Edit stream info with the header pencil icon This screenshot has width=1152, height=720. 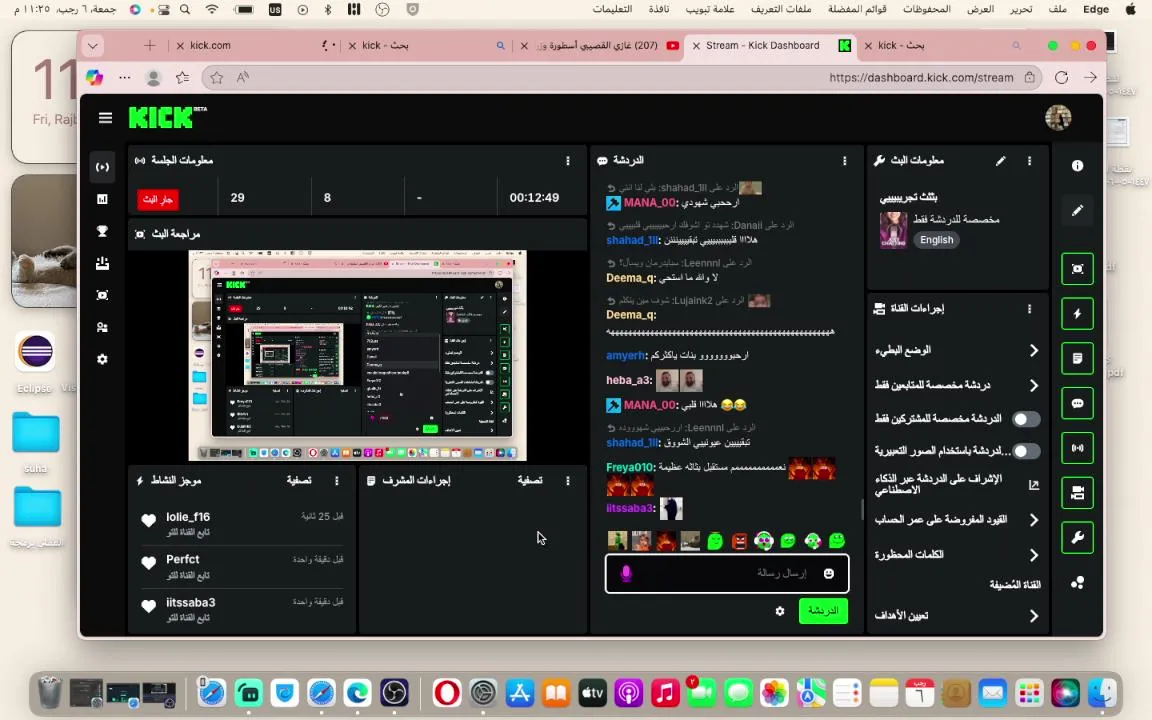coord(1001,160)
